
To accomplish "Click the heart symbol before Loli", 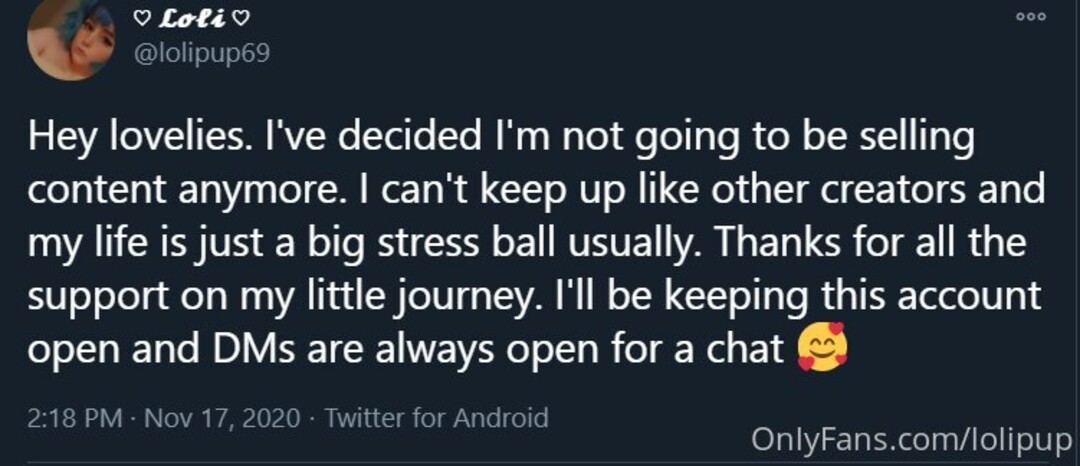I will [141, 19].
